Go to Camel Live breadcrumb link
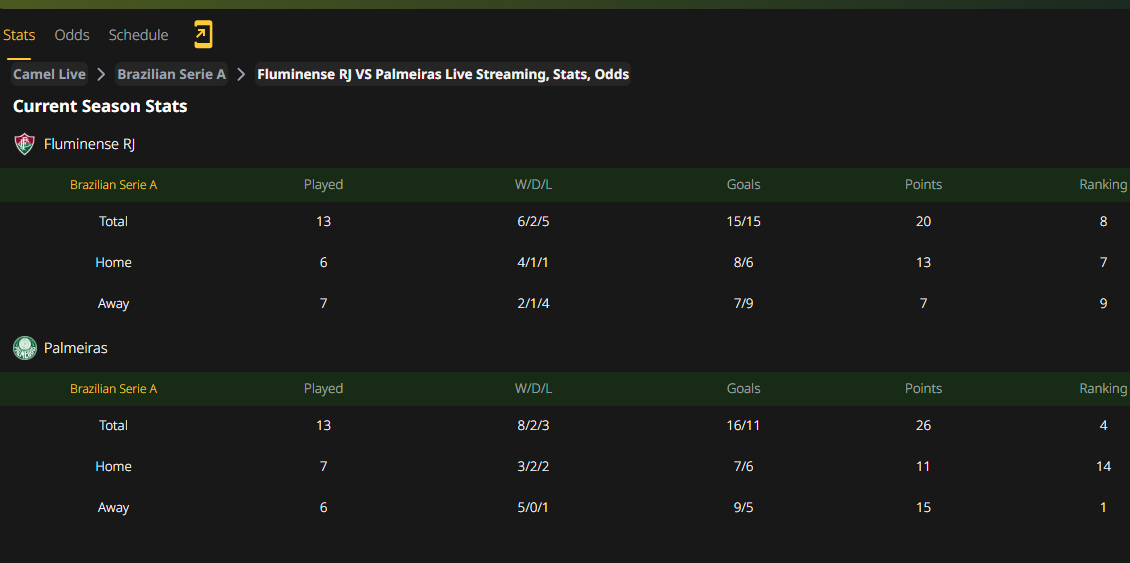The height and width of the screenshot is (563, 1130). (x=50, y=74)
